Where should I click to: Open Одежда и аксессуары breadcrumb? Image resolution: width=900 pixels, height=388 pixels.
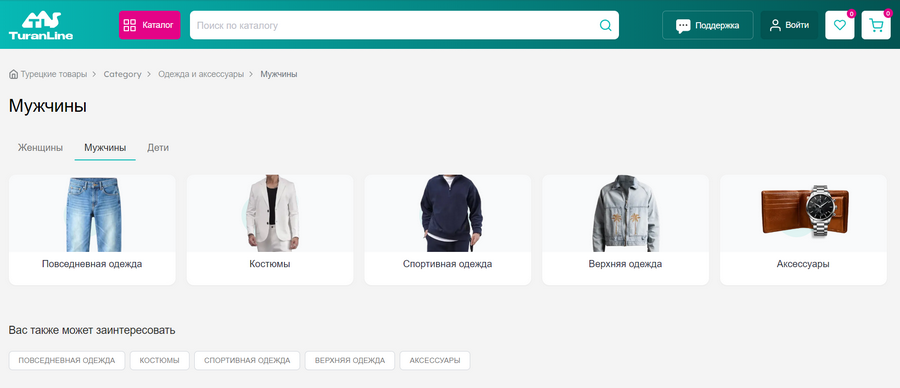point(201,74)
